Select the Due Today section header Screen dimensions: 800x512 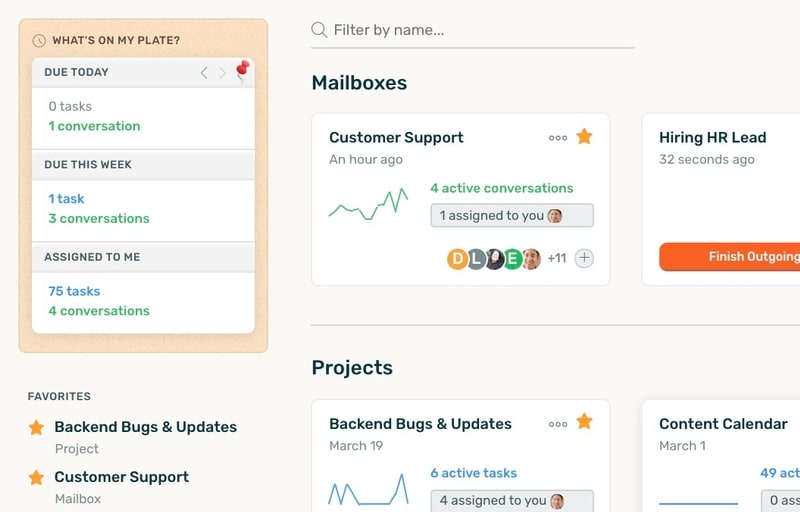pyautogui.click(x=77, y=72)
